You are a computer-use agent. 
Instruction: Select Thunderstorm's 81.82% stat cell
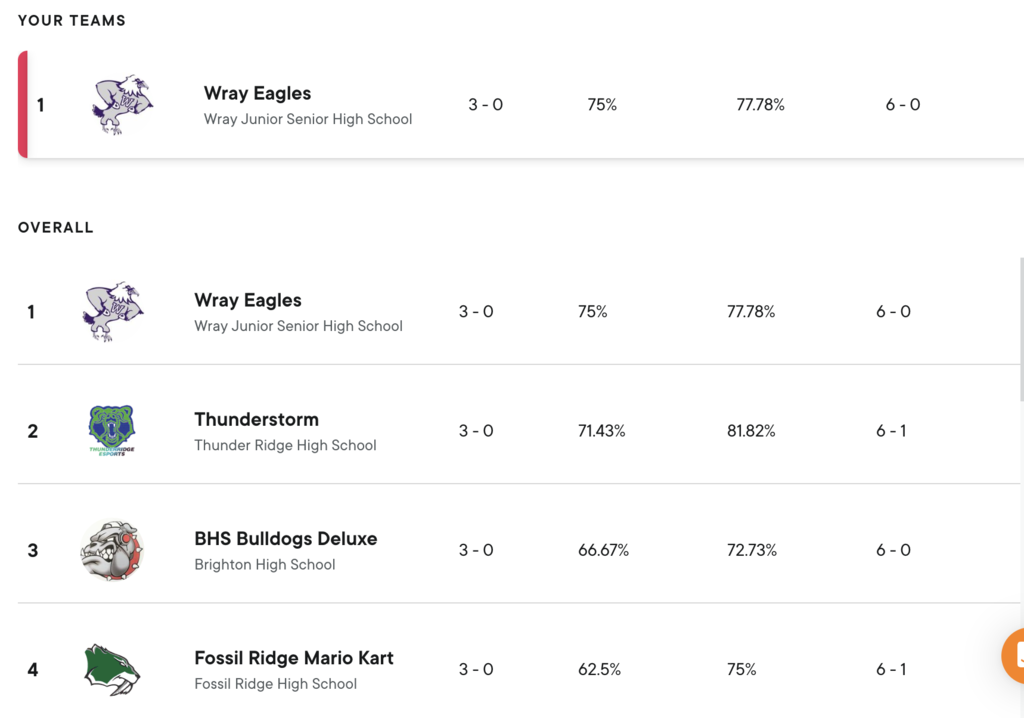(750, 431)
